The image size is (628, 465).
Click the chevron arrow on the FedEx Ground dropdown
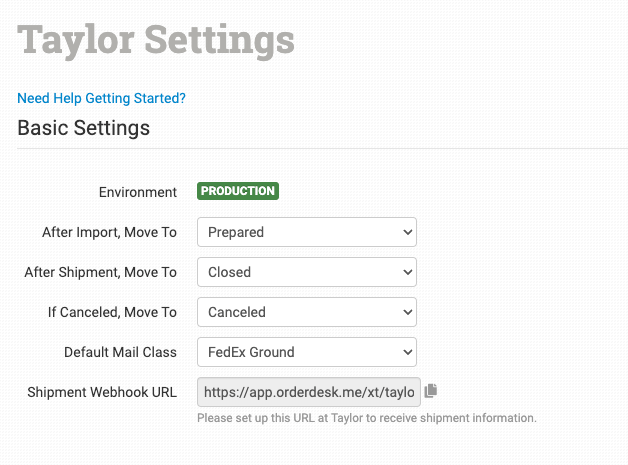tap(407, 352)
